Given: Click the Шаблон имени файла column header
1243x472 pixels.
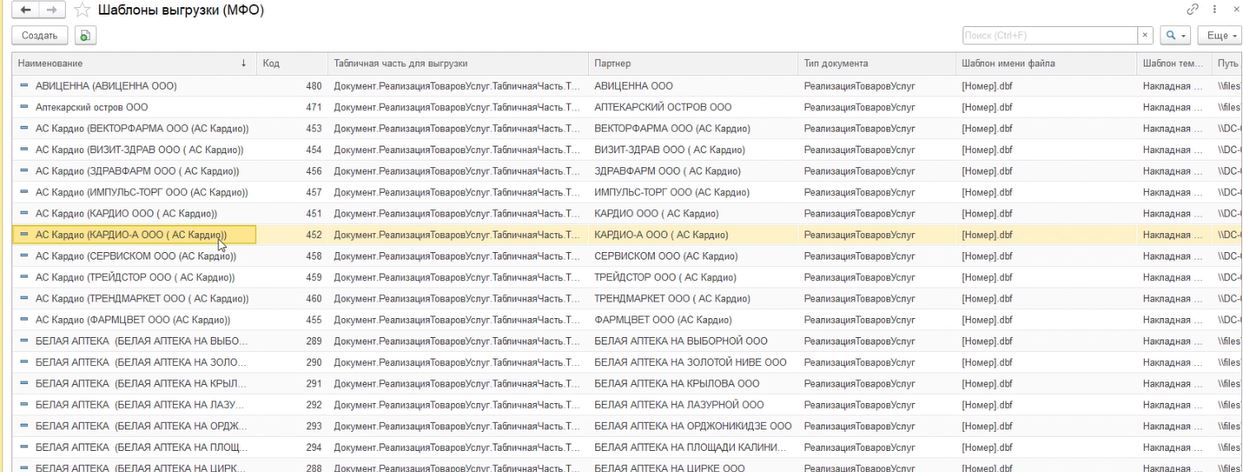Looking at the screenshot, I should tap(1045, 63).
